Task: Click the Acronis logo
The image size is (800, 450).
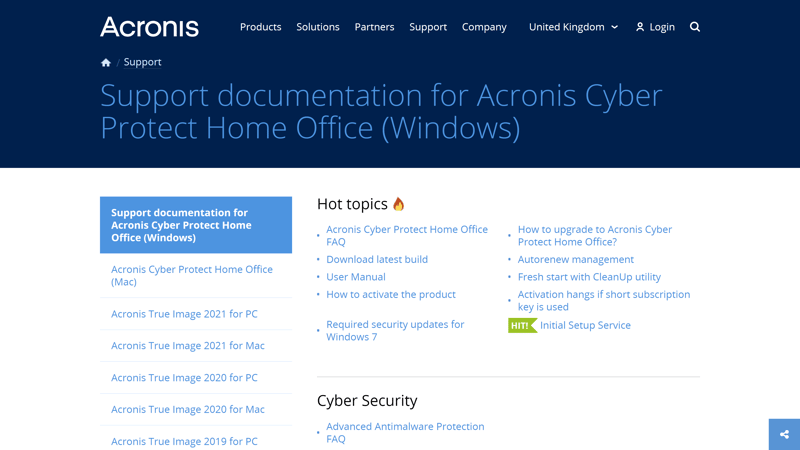Action: coord(149,27)
